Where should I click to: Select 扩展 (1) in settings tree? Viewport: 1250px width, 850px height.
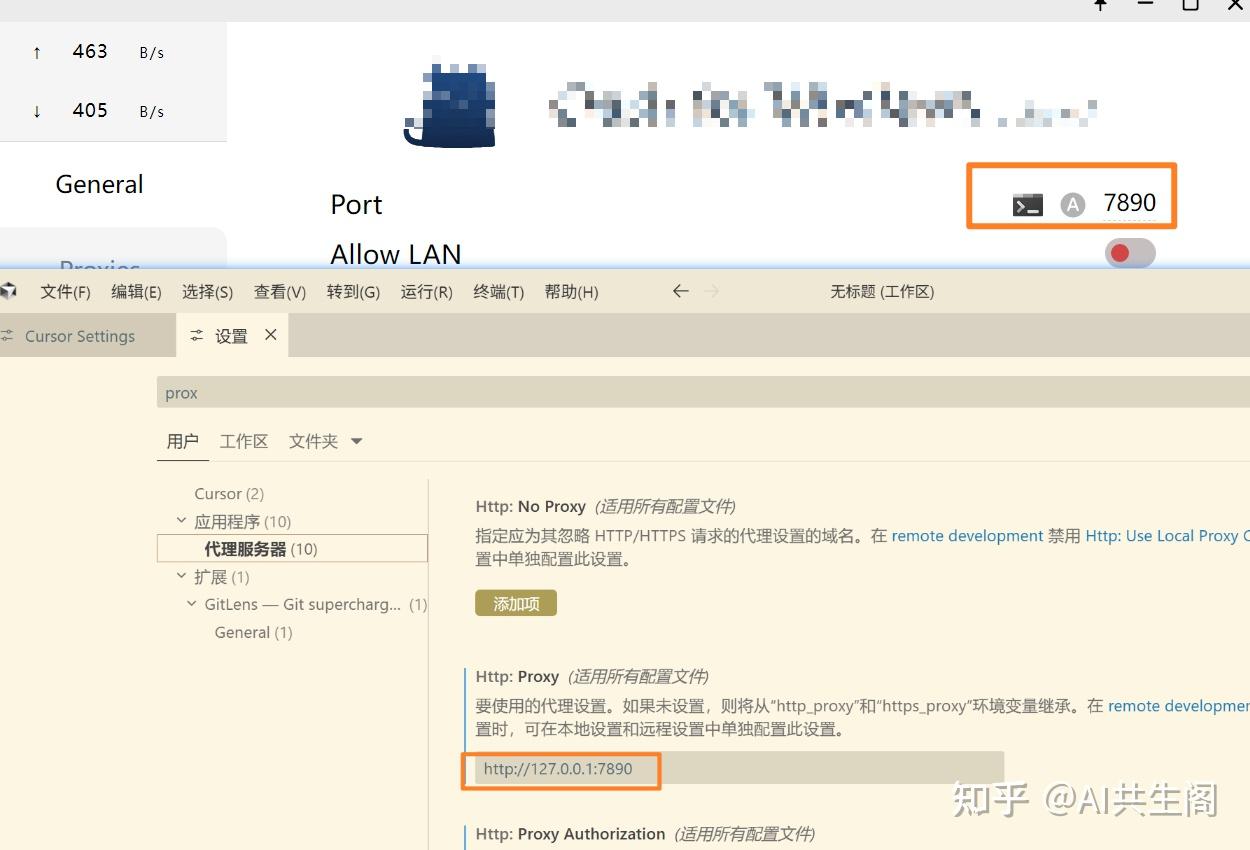[222, 577]
